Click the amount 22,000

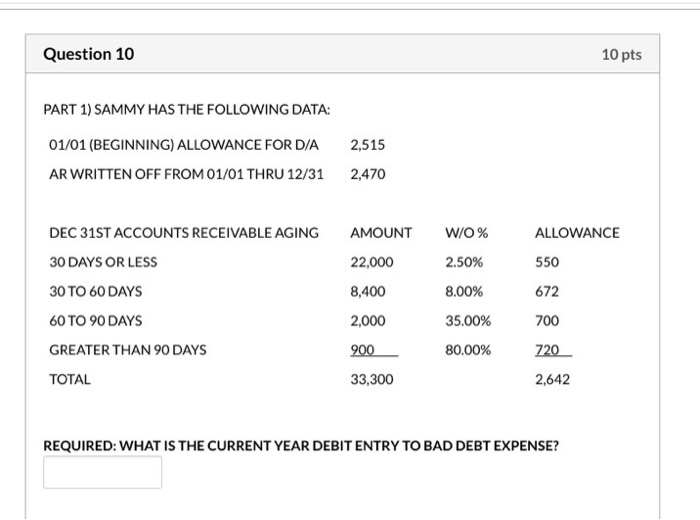371,262
